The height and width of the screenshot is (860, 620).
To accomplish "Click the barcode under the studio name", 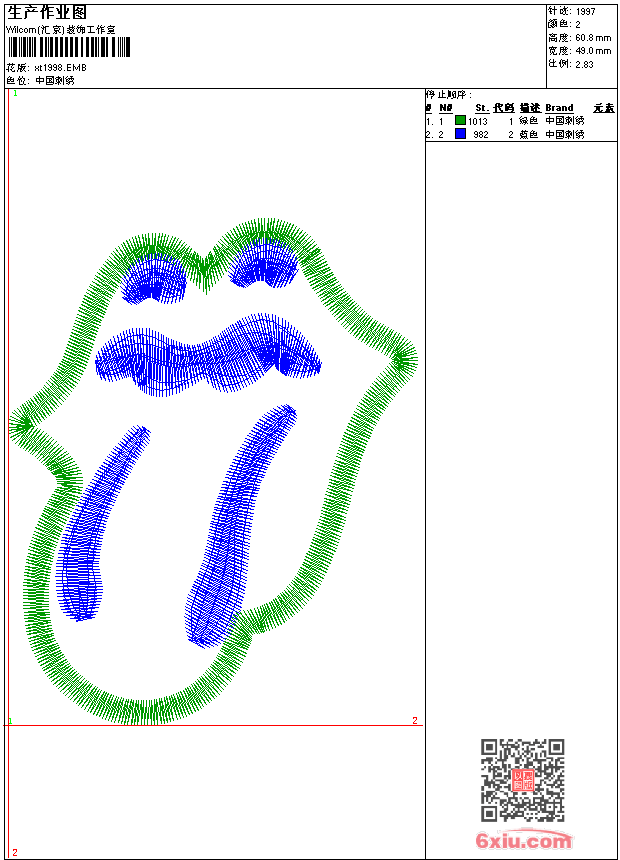I will 69,47.
